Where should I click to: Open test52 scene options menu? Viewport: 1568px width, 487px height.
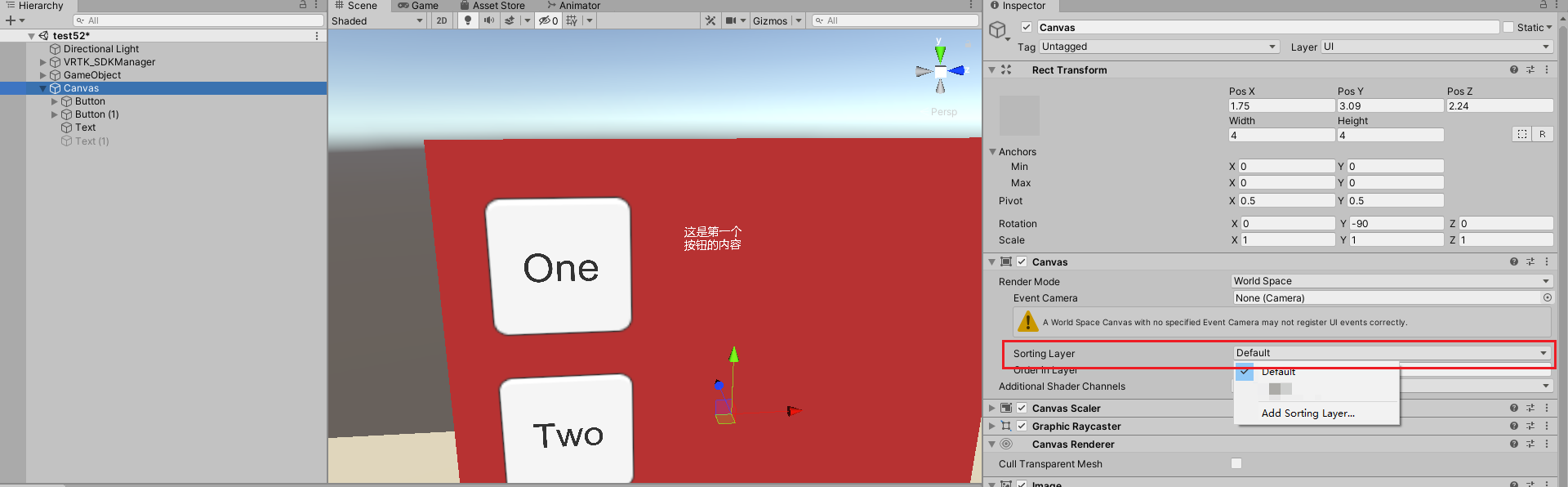(x=317, y=36)
